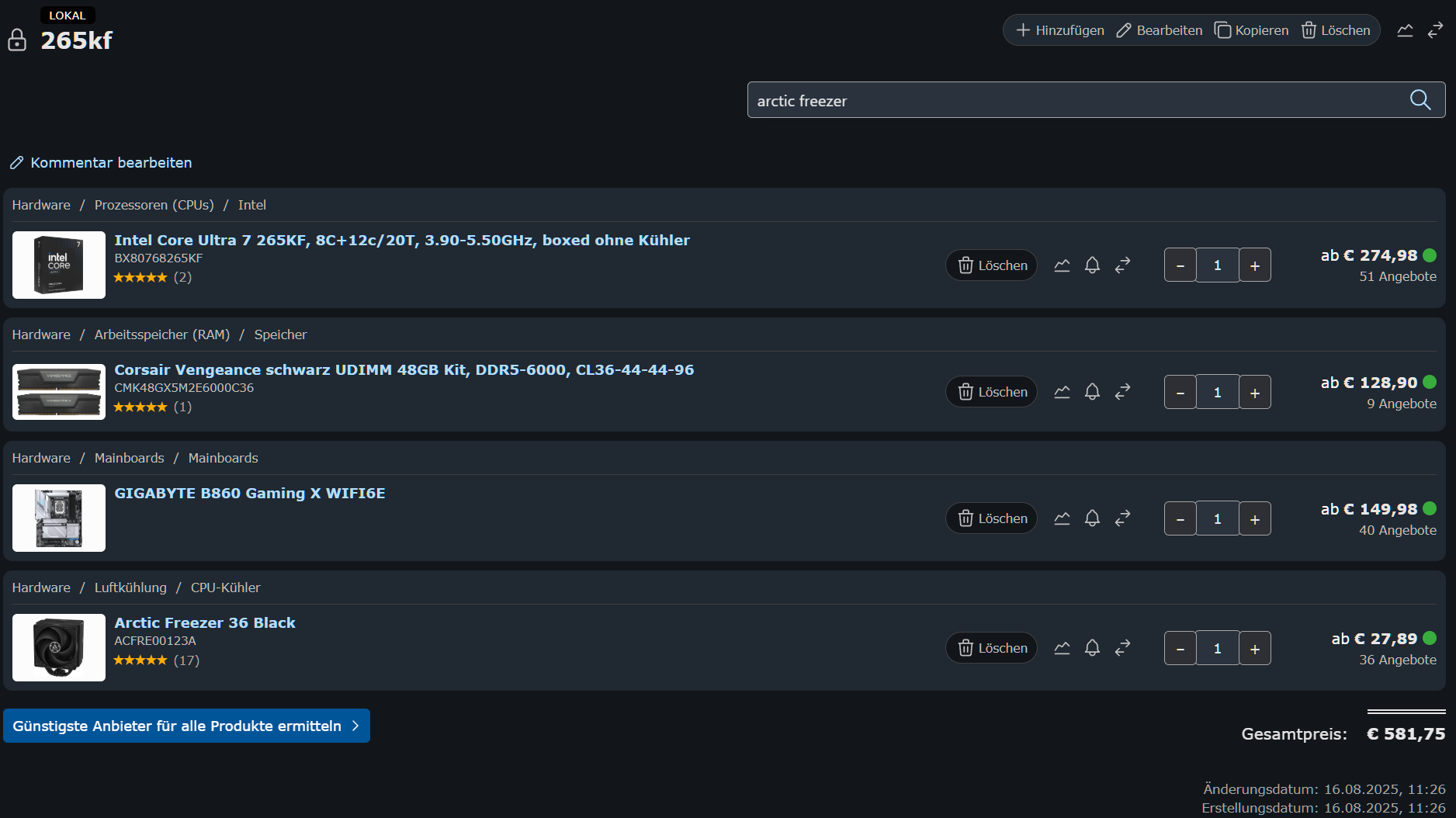This screenshot has height=818, width=1456.
Task: Click Corsair Vengeance RAM thumbnail
Action: tap(59, 392)
